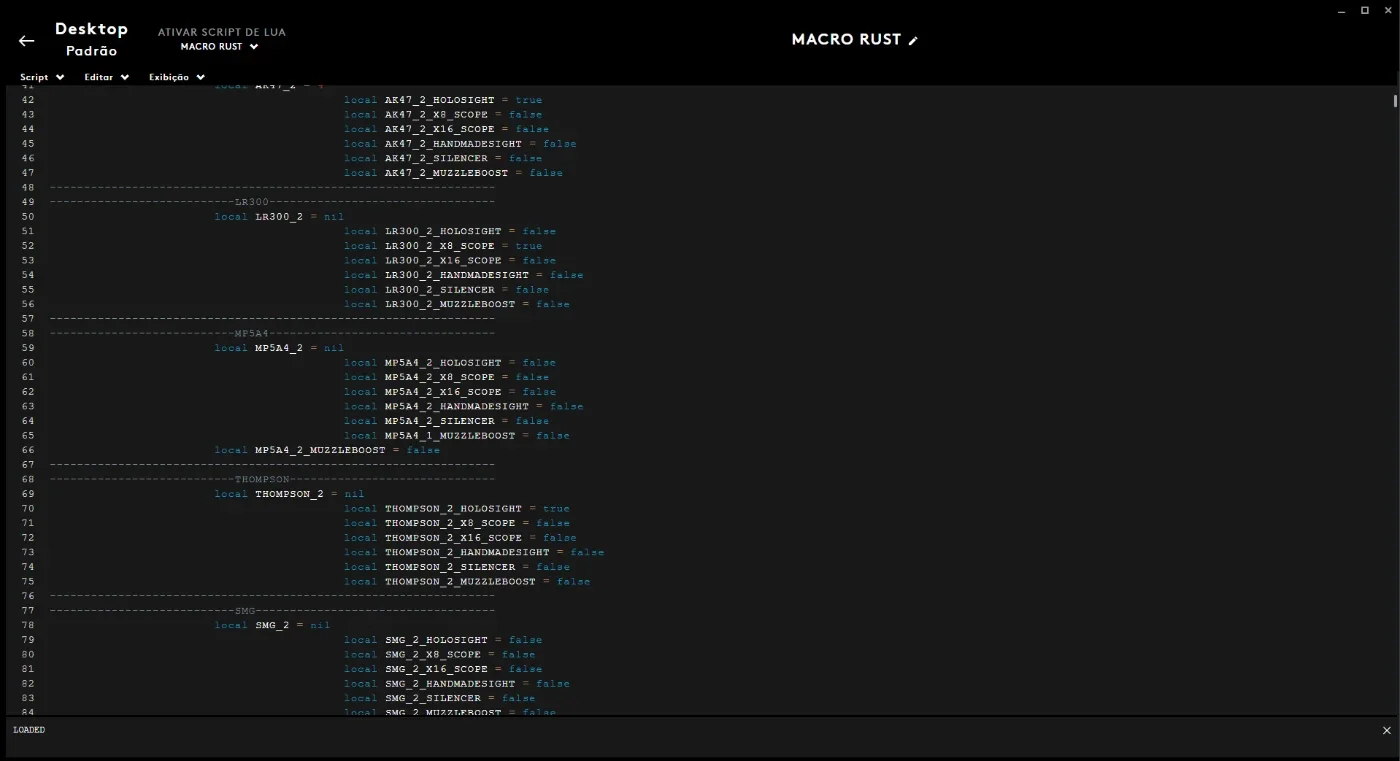The height and width of the screenshot is (761, 1400).
Task: Click line MP5A4_2_X8_SCOPE = false
Action: coord(446,377)
